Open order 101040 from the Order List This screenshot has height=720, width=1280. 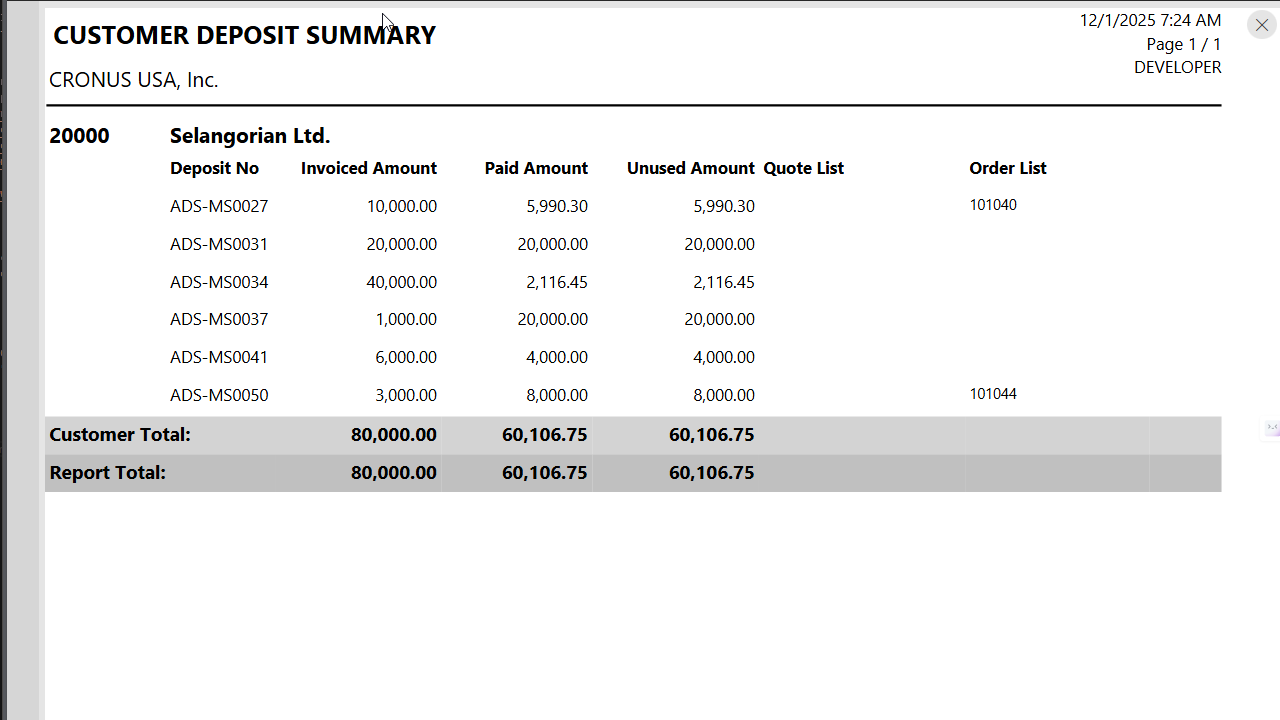[x=993, y=204]
